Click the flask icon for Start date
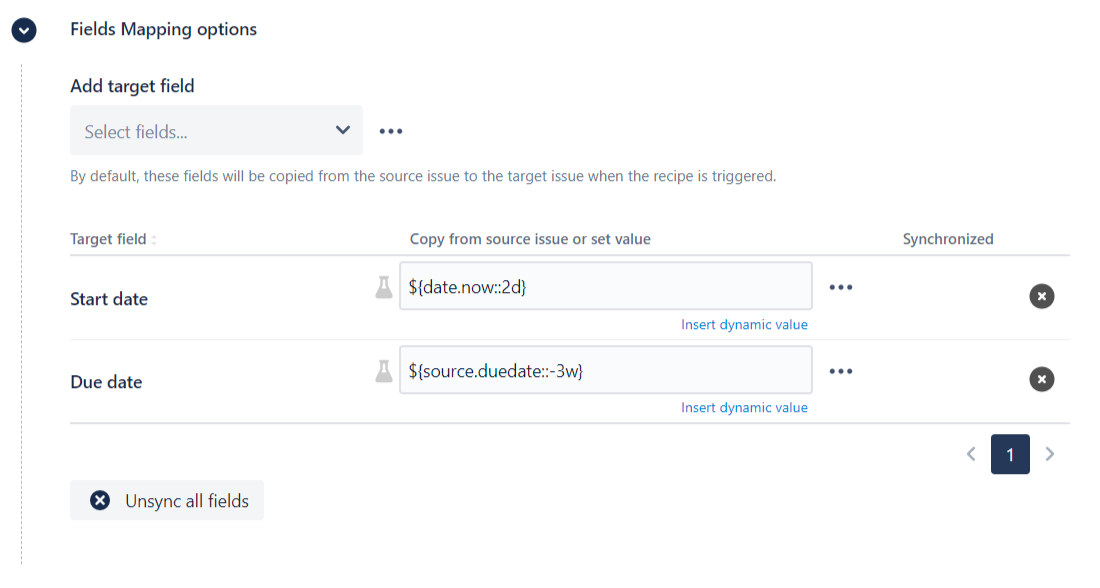 pyautogui.click(x=383, y=287)
